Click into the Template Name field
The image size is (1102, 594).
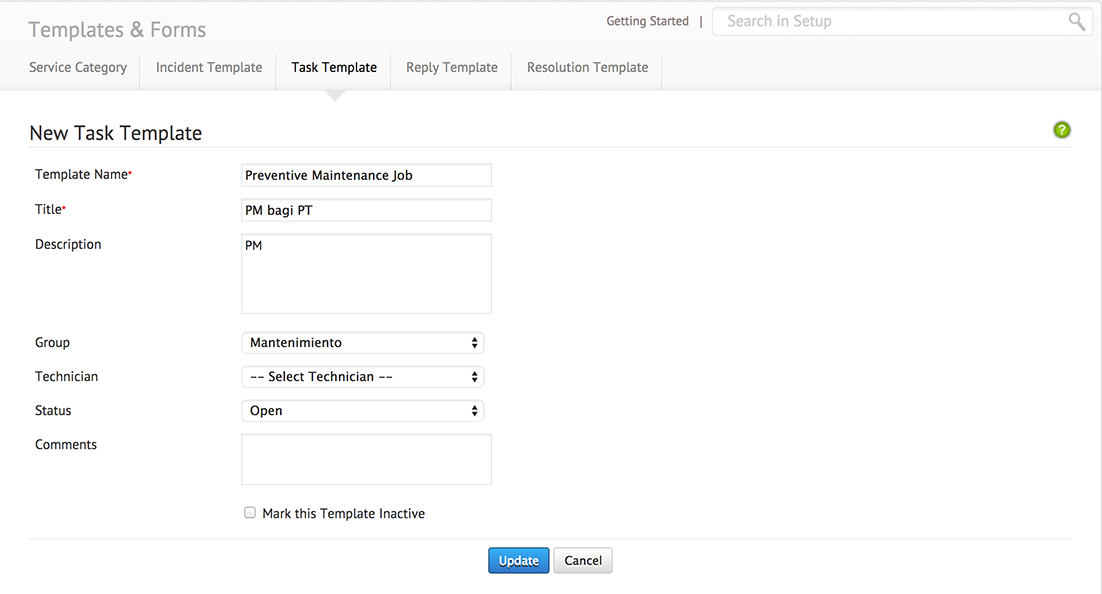pyautogui.click(x=367, y=175)
